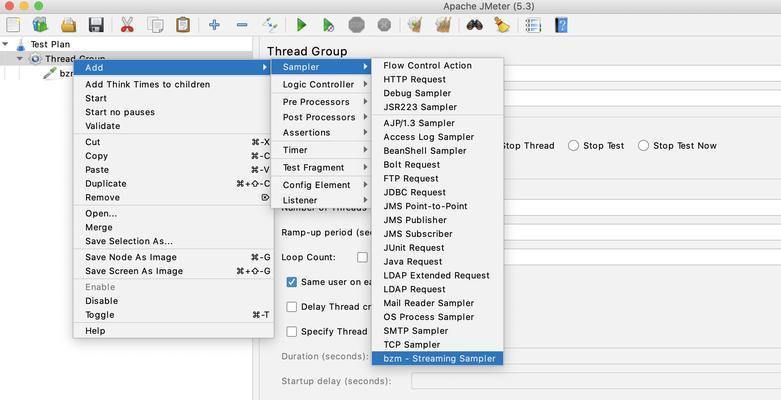Expand the Logic Controller submenu

(321, 84)
